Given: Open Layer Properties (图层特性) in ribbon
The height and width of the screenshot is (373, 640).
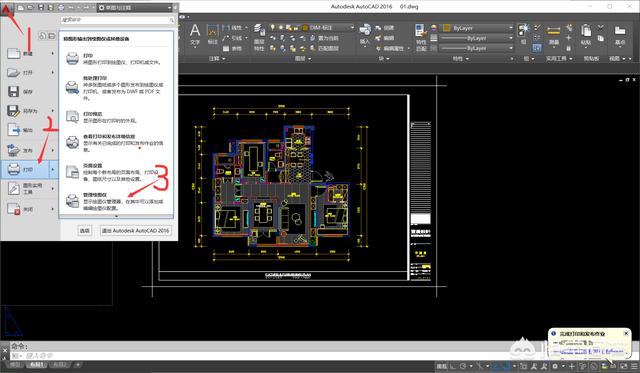Looking at the screenshot, I should coord(259,38).
